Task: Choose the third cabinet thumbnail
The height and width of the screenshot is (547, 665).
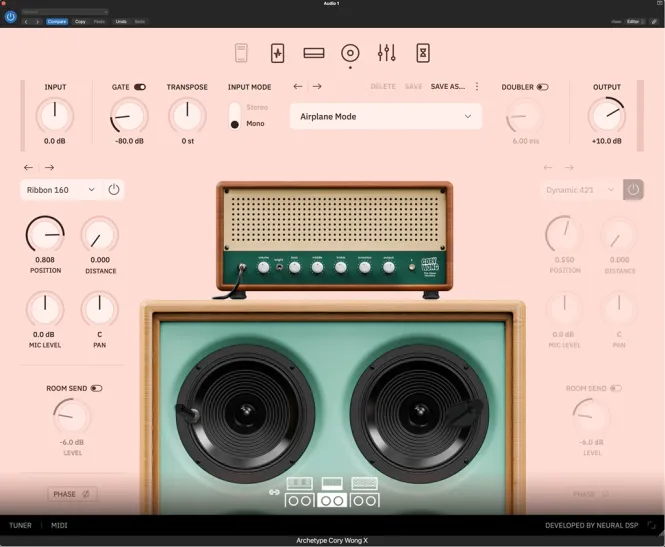Action: pyautogui.click(x=365, y=501)
